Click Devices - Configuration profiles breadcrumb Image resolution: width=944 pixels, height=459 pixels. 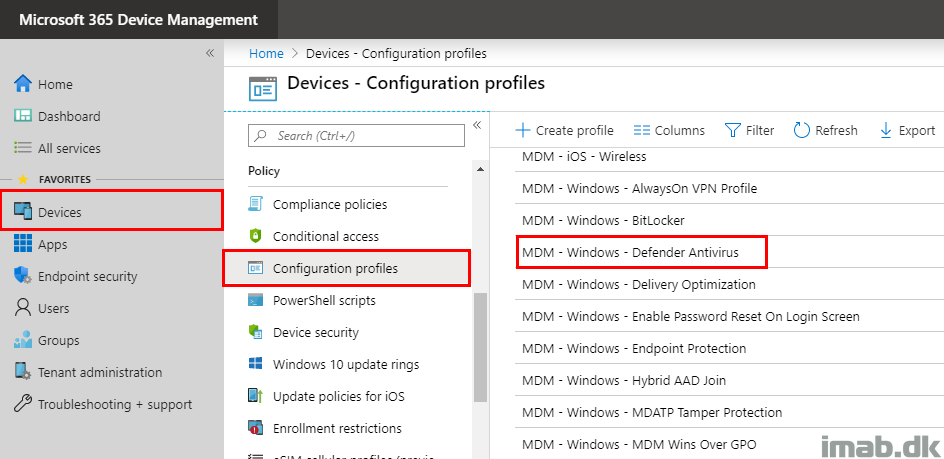pos(396,53)
